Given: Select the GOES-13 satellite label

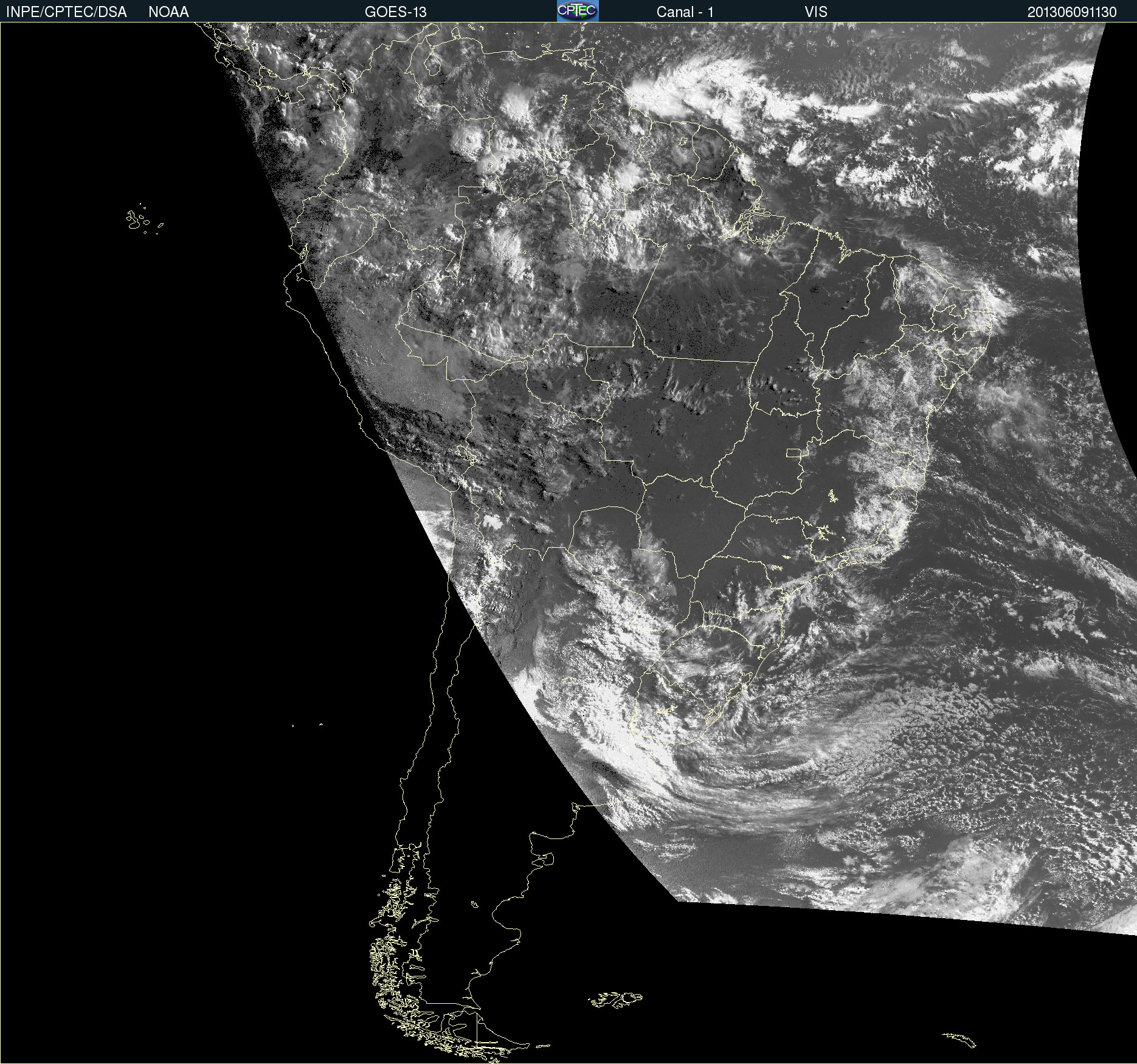Looking at the screenshot, I should pyautogui.click(x=395, y=12).
